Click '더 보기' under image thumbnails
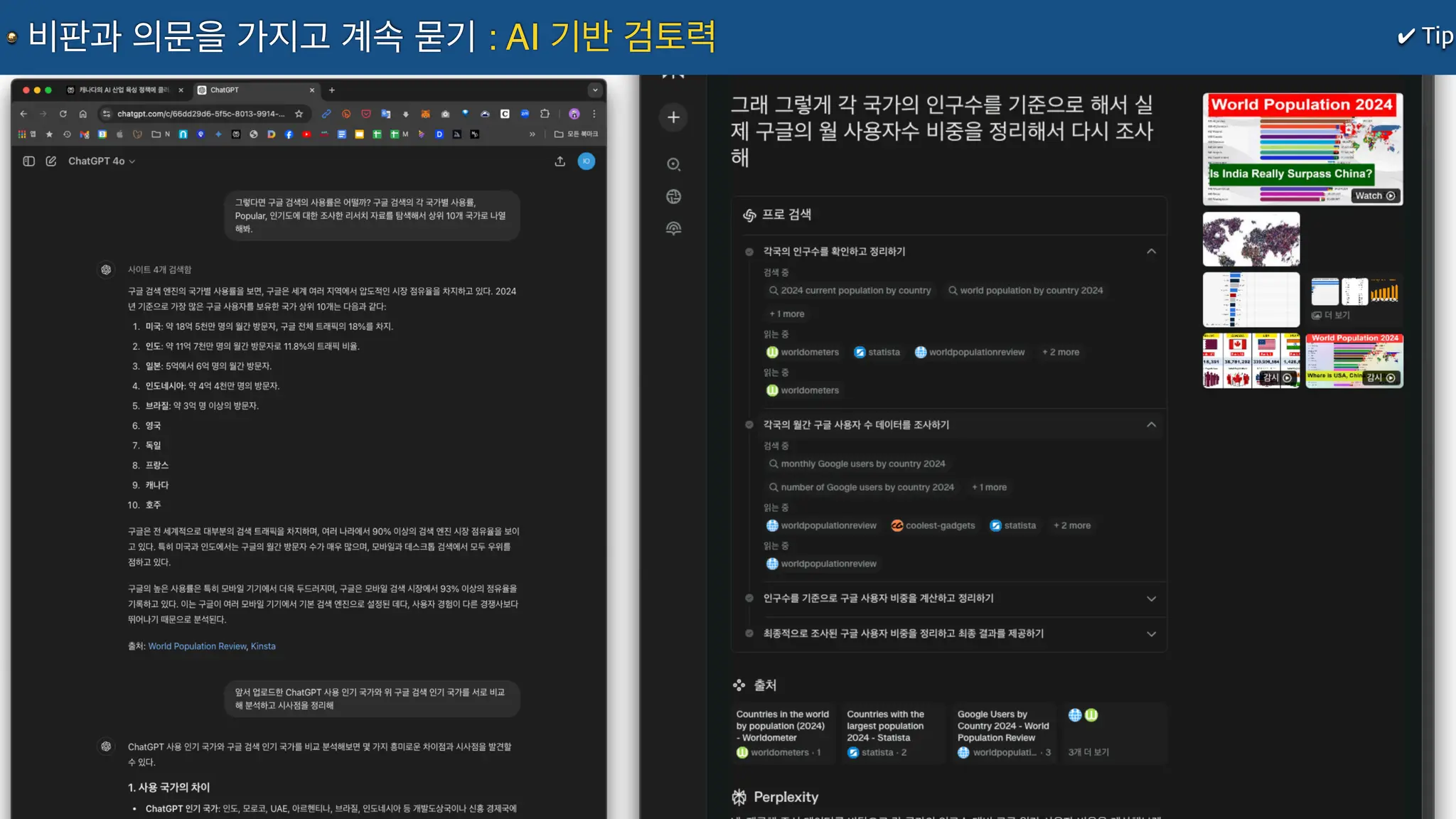 [x=1331, y=315]
